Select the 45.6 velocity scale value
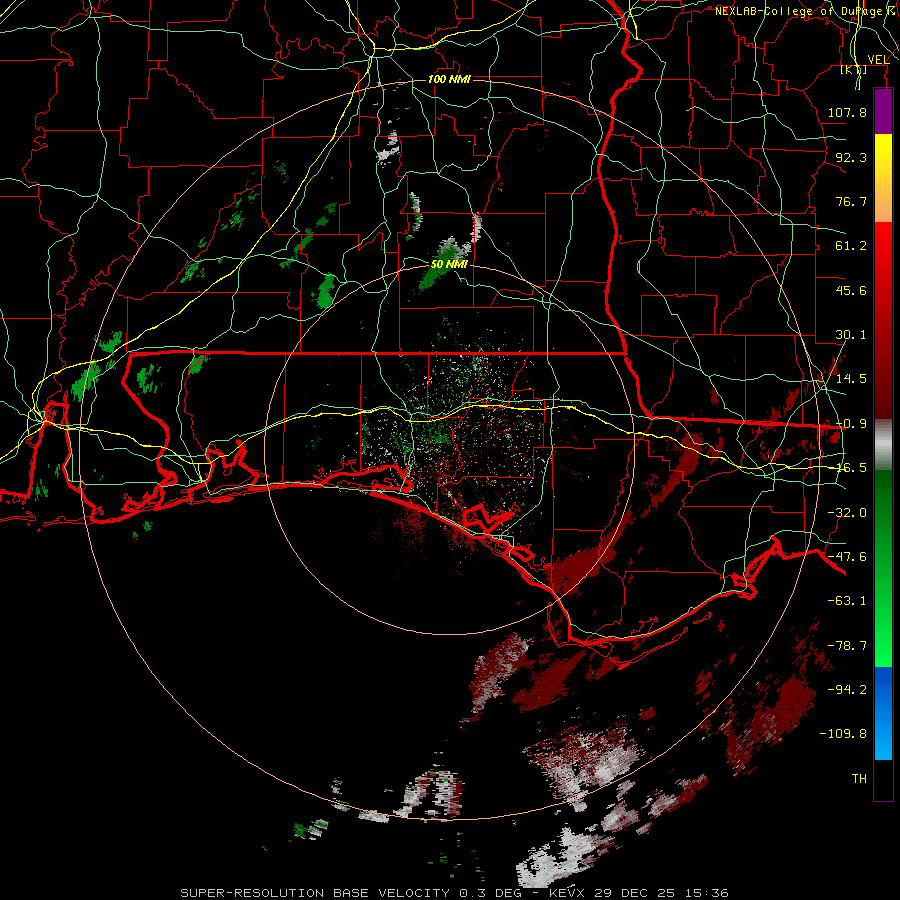 [851, 290]
